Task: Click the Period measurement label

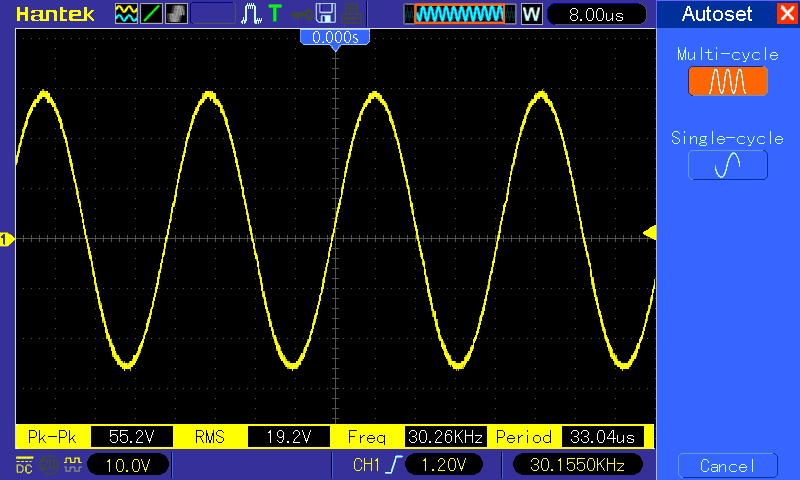Action: (x=524, y=437)
